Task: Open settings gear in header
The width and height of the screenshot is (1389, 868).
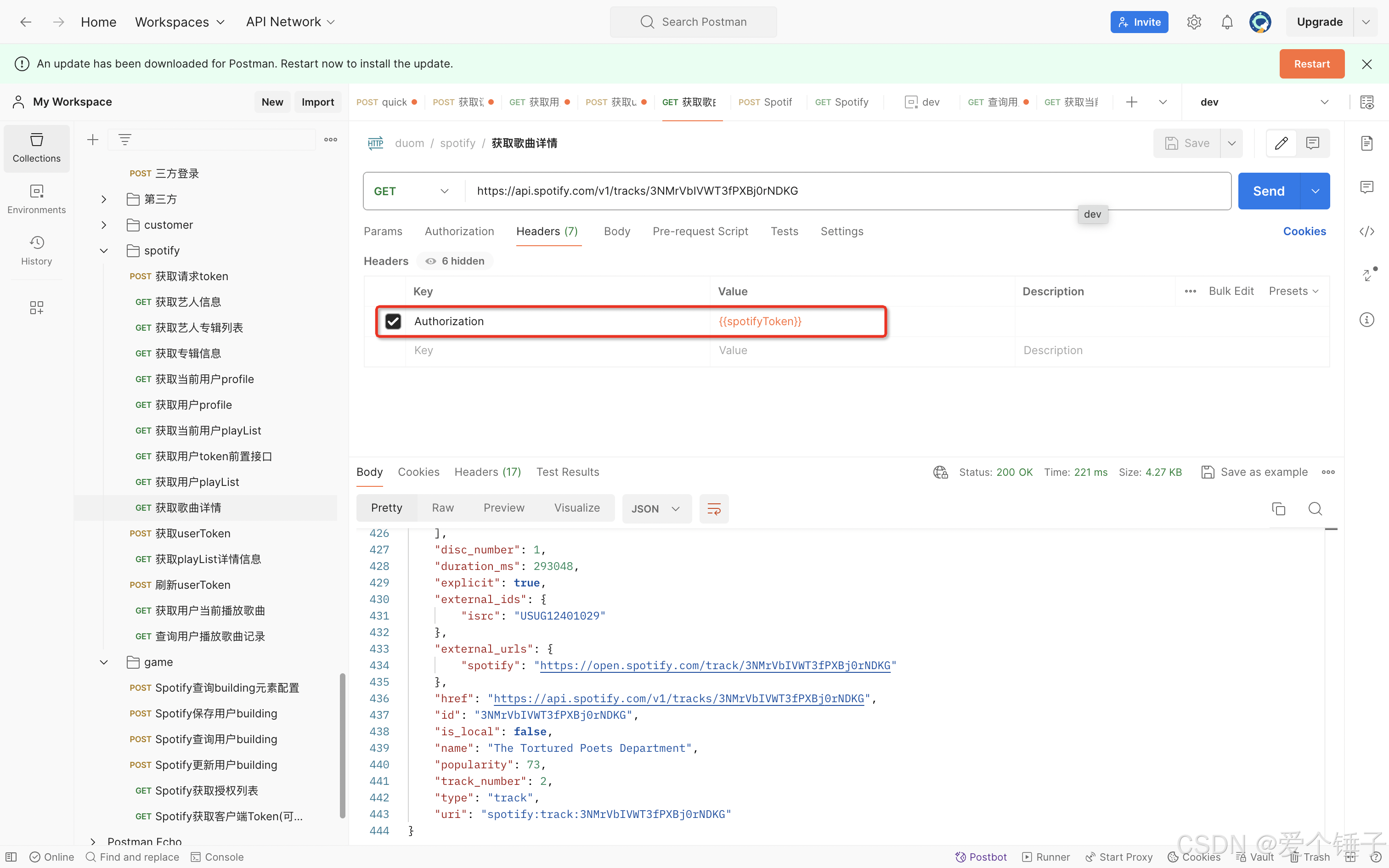Action: [x=1194, y=22]
